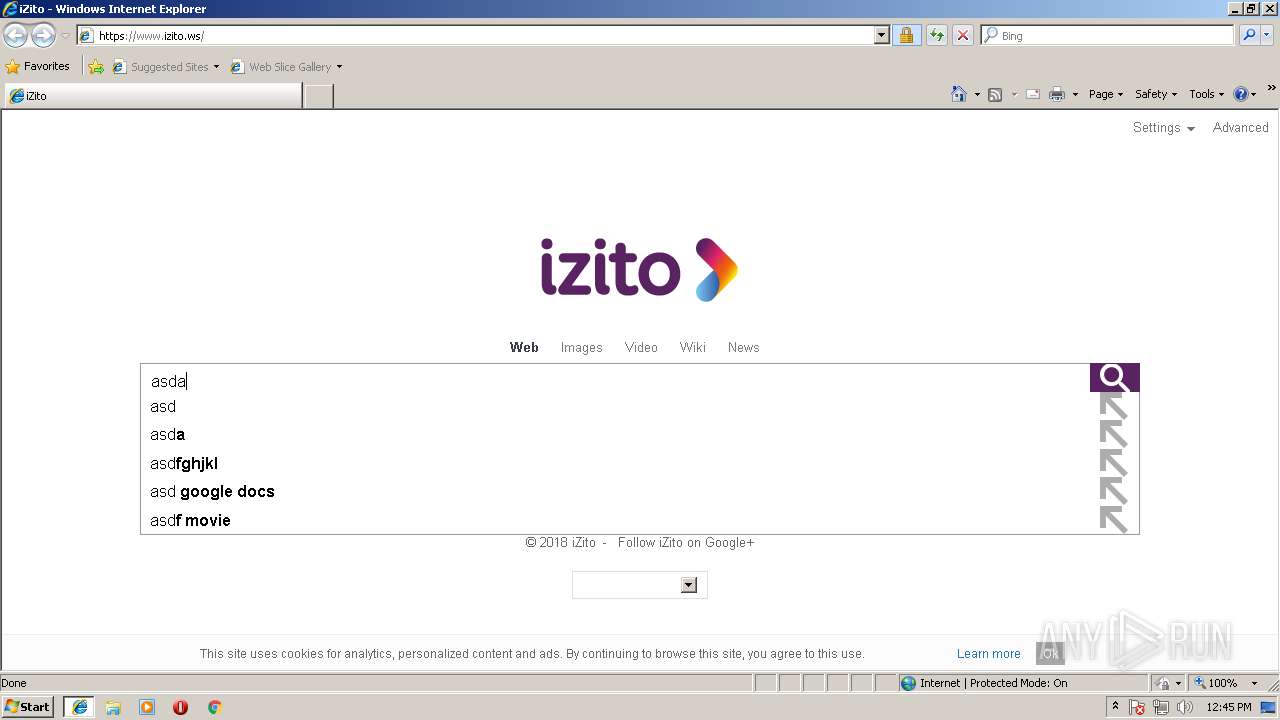Screen dimensions: 1280x720
Task: Switch to the Images search tab
Action: click(x=581, y=347)
